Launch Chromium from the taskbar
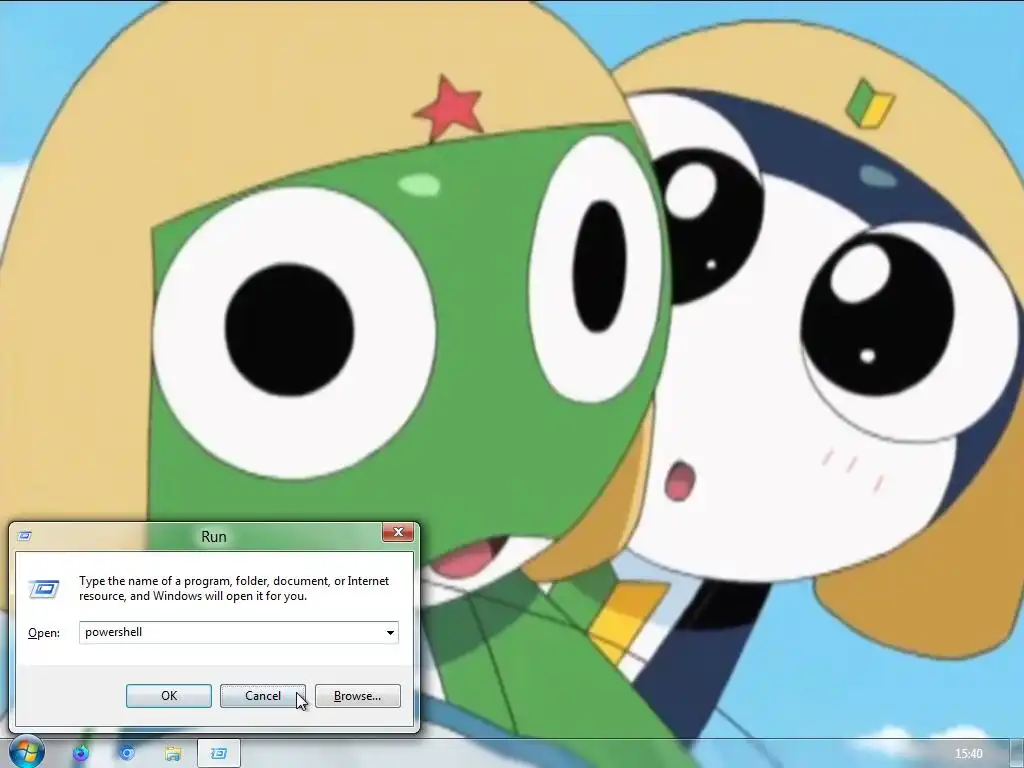 click(127, 754)
